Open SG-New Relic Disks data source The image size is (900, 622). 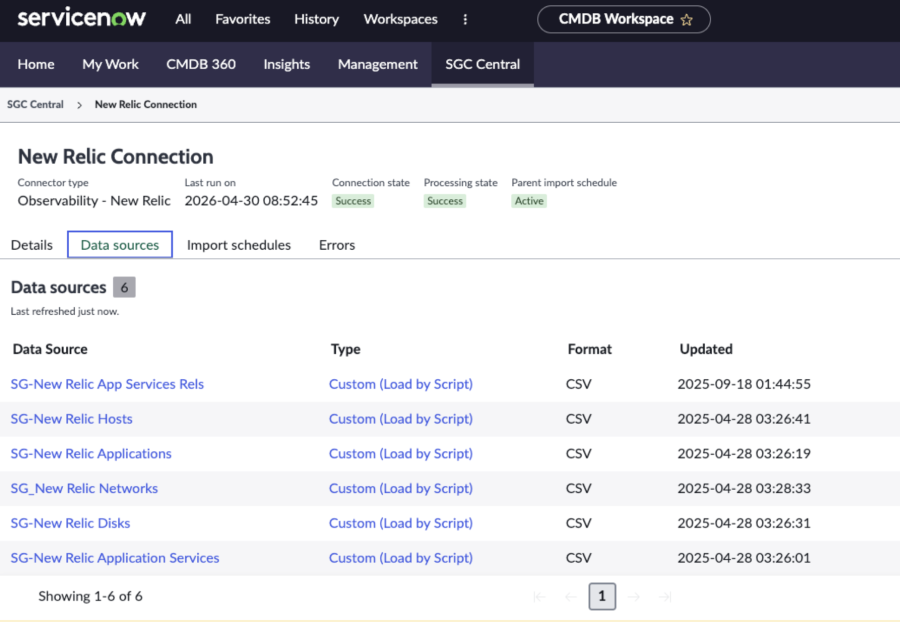71,523
